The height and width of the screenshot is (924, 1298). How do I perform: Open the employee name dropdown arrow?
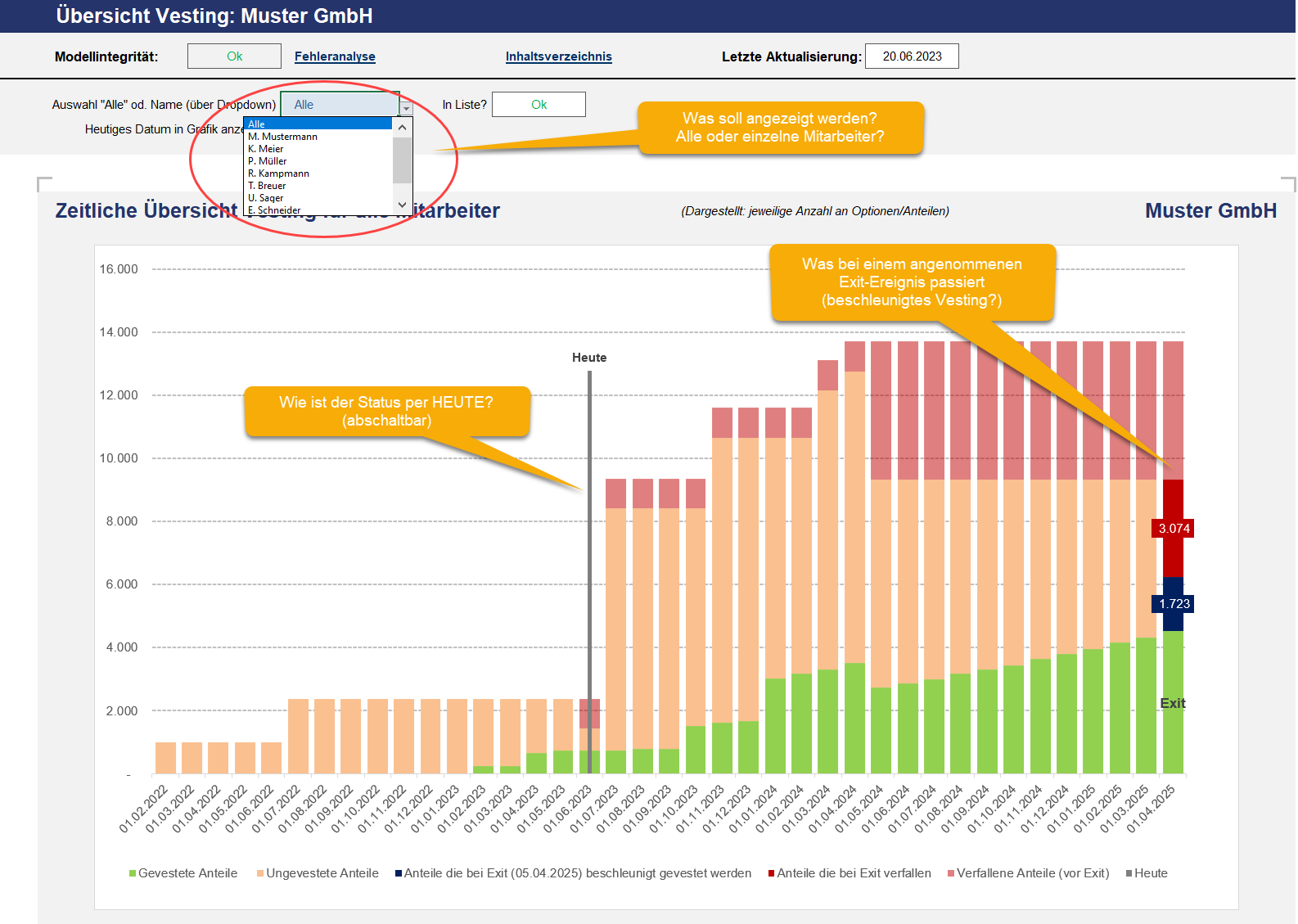(x=406, y=108)
